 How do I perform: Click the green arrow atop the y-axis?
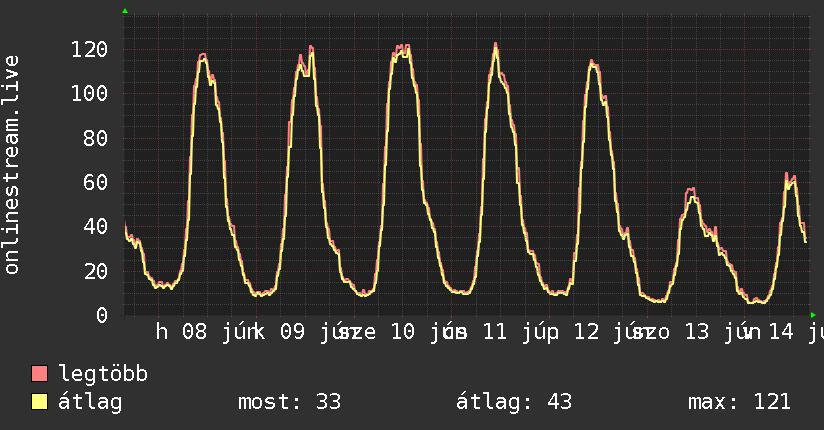(x=125, y=11)
